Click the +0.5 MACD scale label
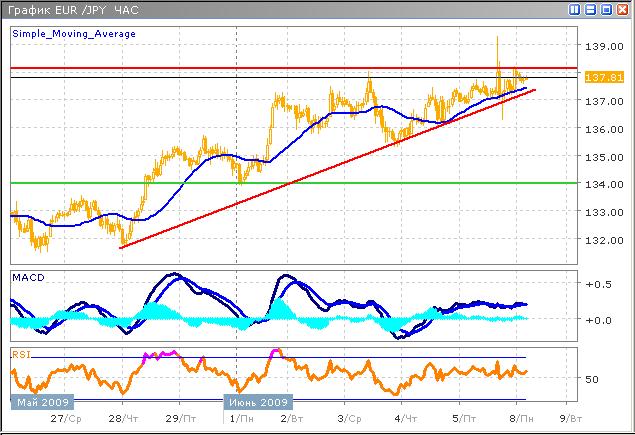The height and width of the screenshot is (435, 635). point(599,284)
